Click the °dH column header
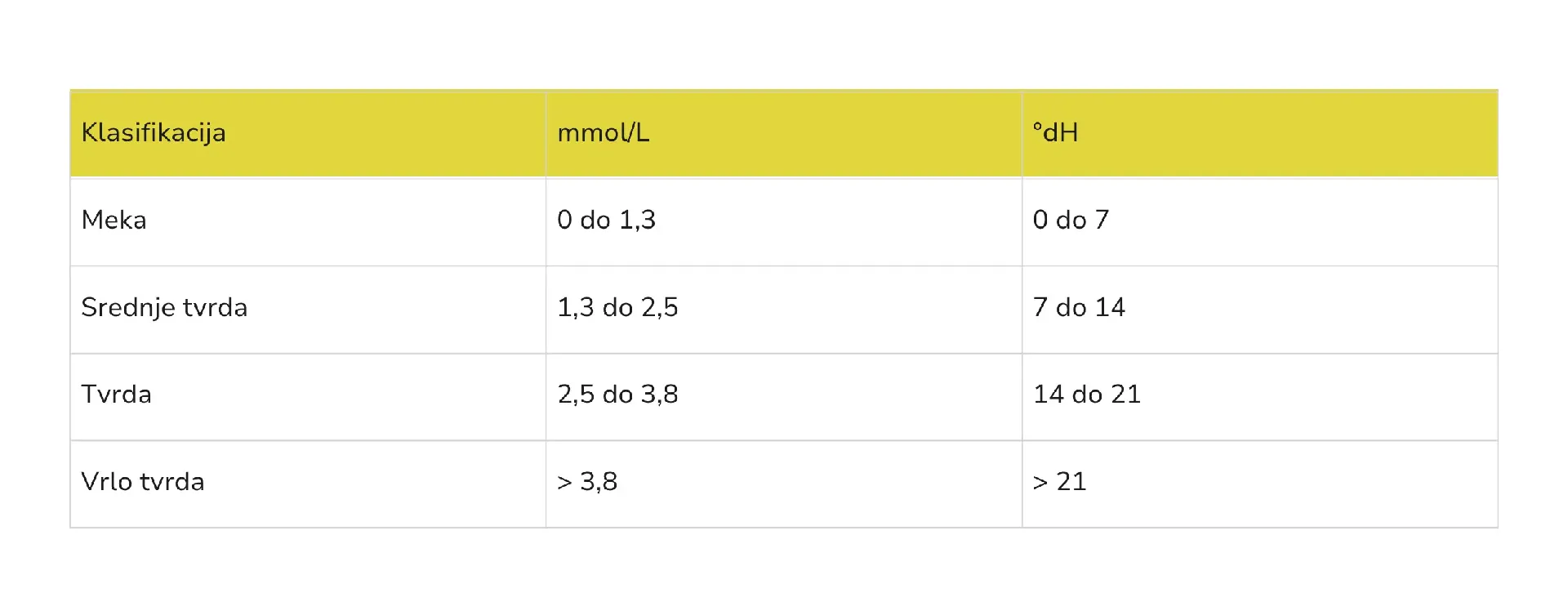The image size is (1568, 611). [1055, 132]
